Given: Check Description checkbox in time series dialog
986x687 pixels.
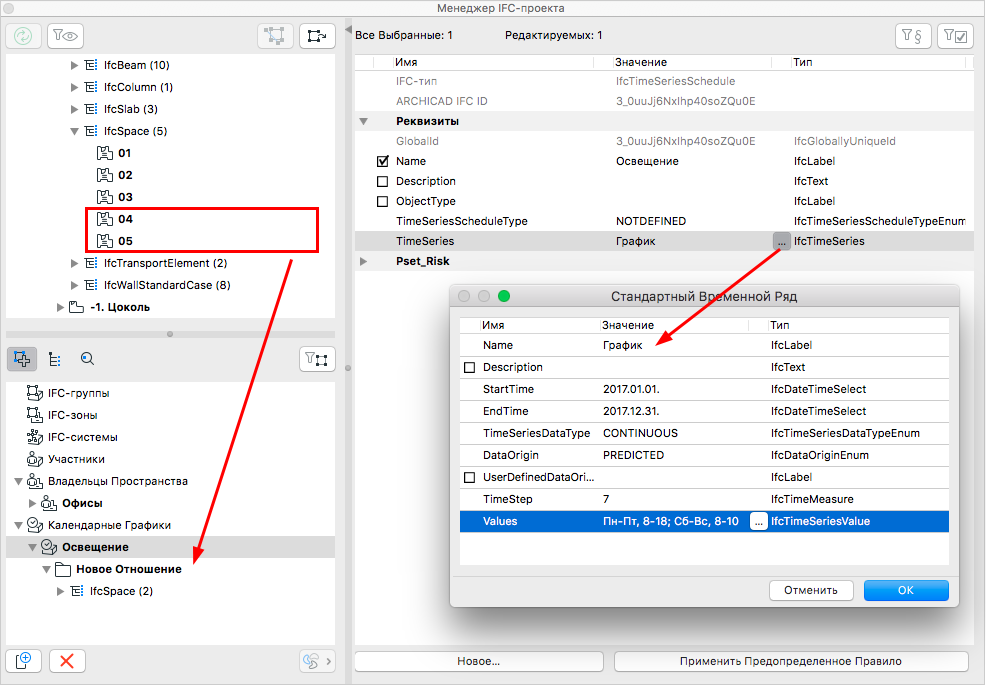Looking at the screenshot, I should [x=469, y=367].
